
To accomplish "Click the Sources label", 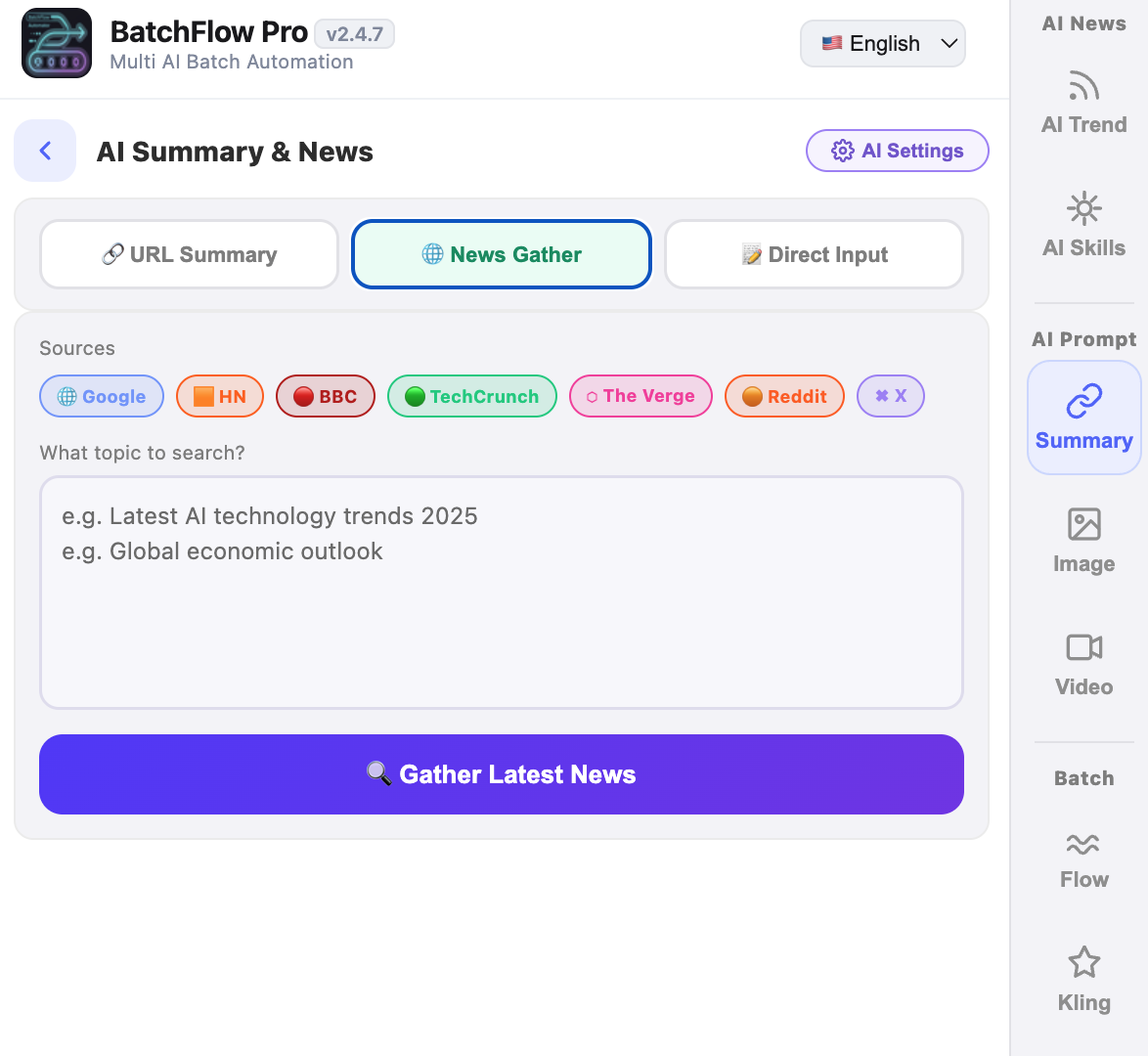I will (x=77, y=348).
